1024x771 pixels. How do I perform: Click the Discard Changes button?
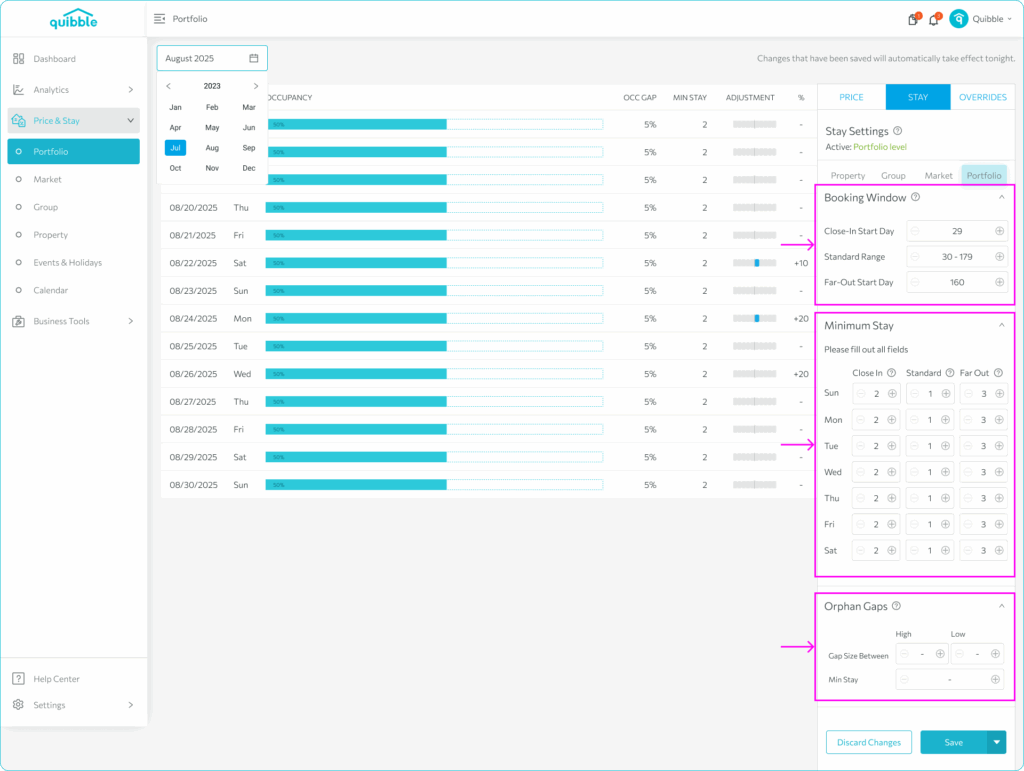tap(869, 742)
